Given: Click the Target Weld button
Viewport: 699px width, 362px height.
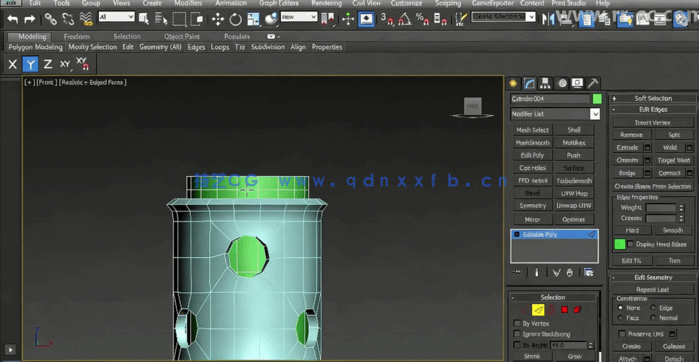Looking at the screenshot, I should point(673,160).
